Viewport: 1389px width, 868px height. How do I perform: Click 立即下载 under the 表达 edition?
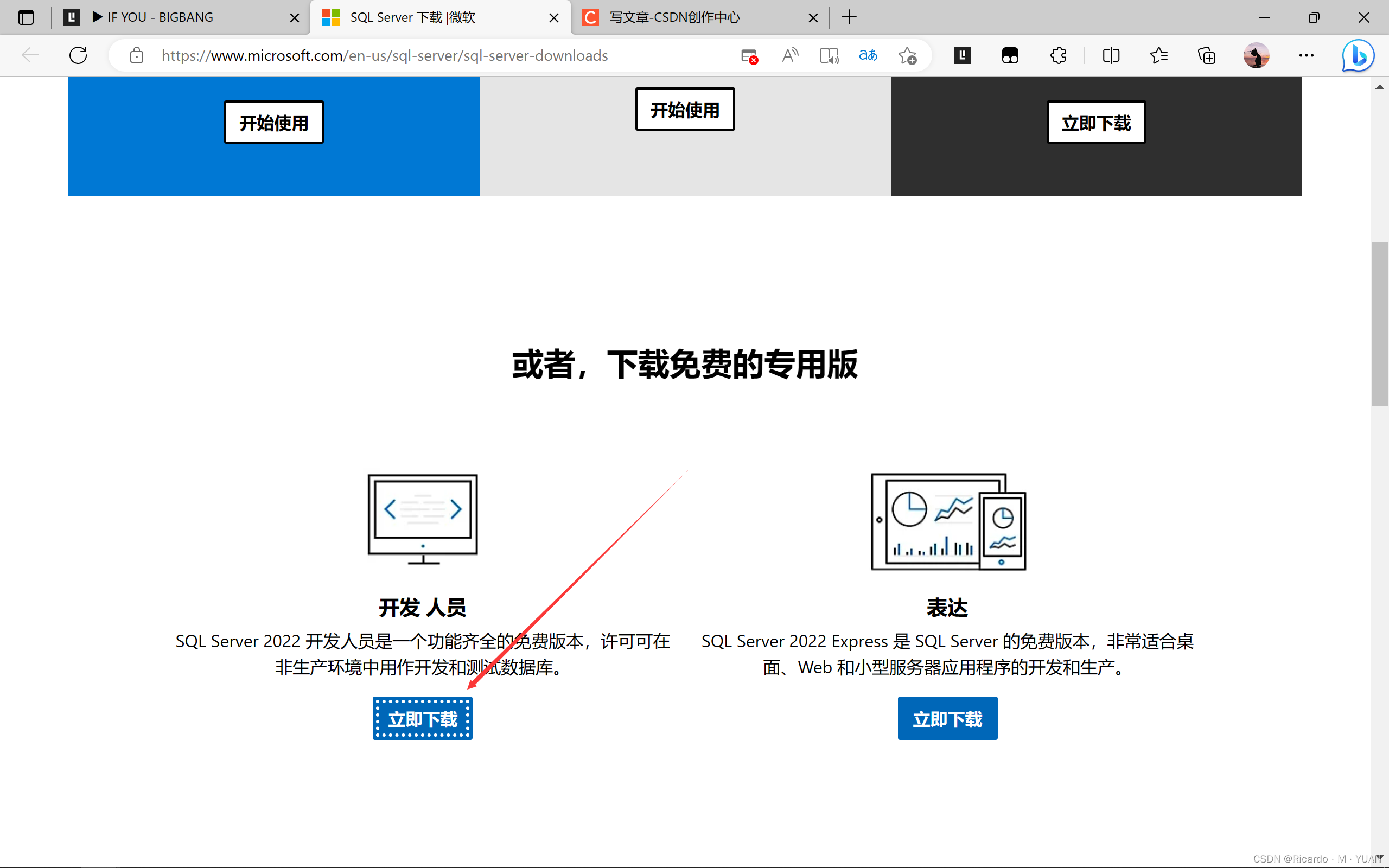(x=947, y=718)
